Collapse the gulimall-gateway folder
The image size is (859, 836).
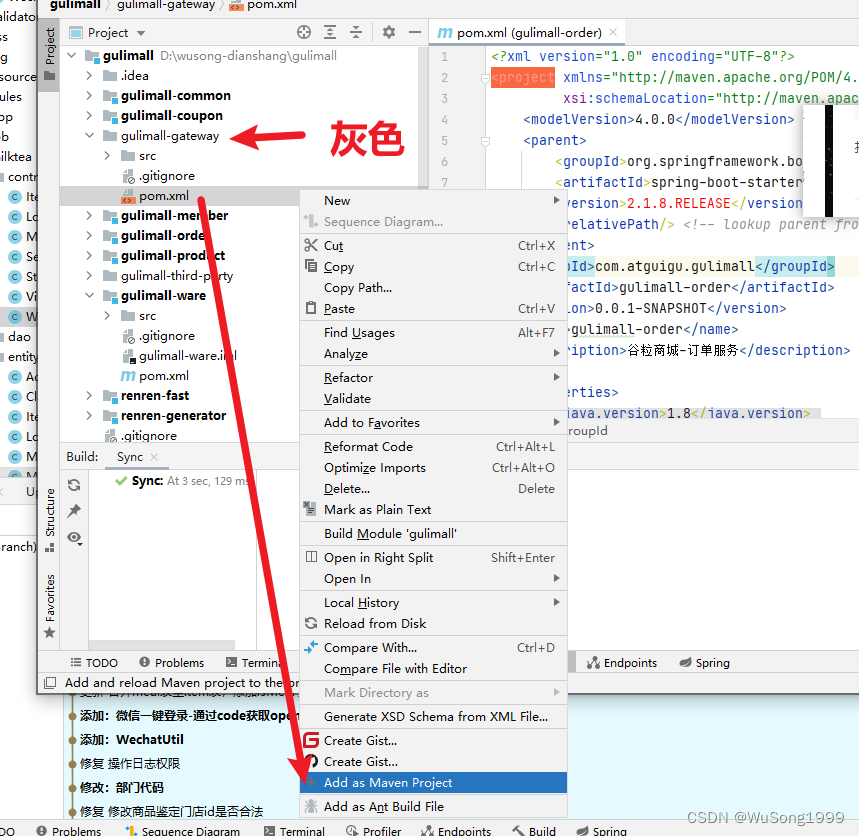click(89, 135)
